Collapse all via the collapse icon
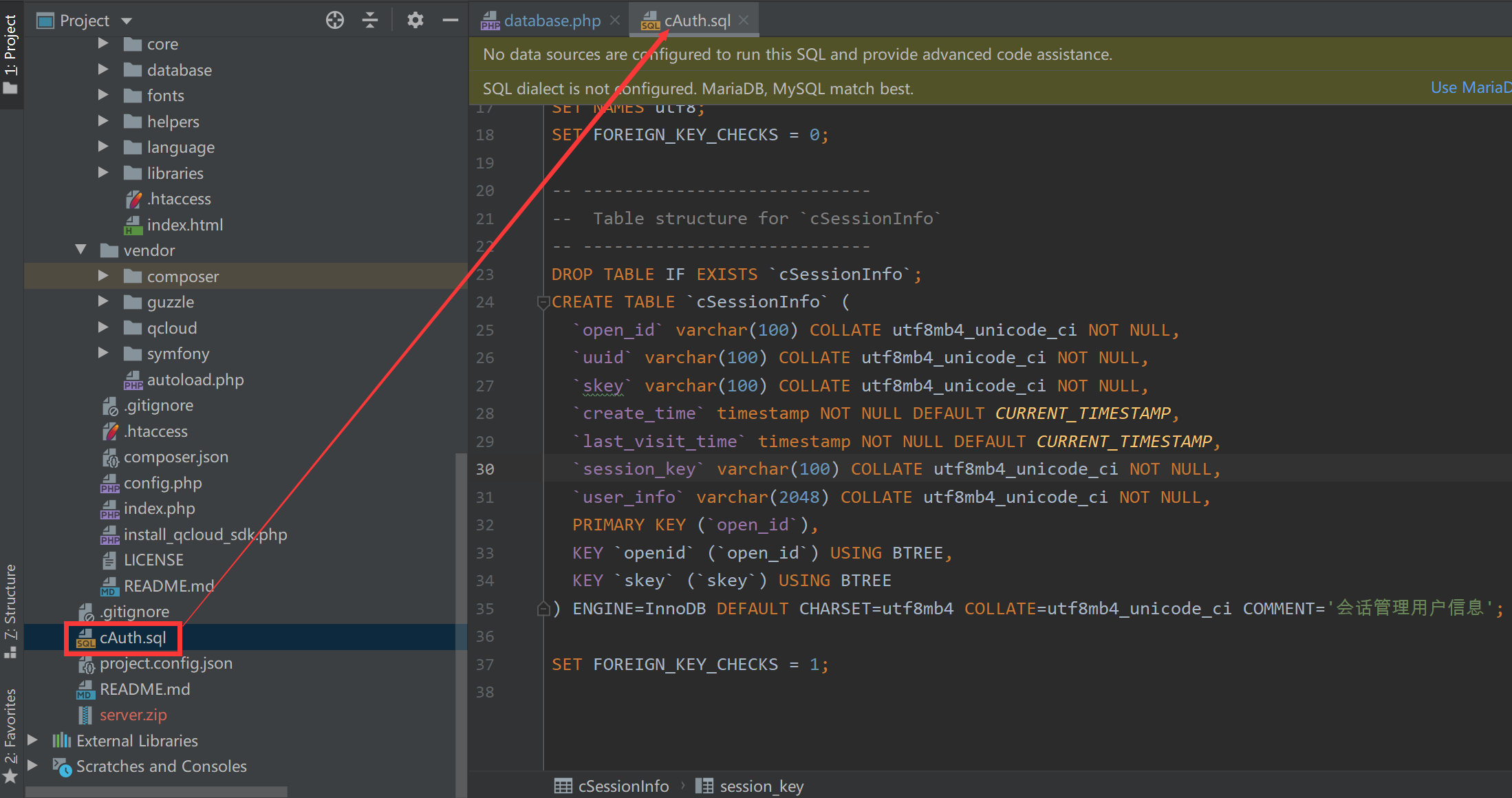The image size is (1512, 798). click(x=370, y=21)
